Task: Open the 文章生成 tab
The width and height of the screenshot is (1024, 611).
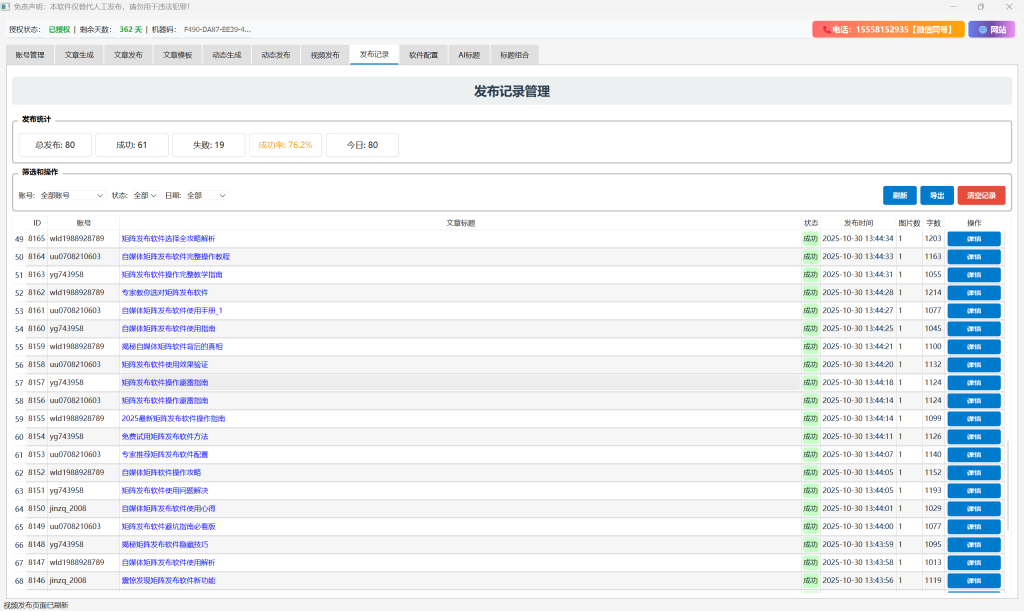Action: tap(79, 55)
